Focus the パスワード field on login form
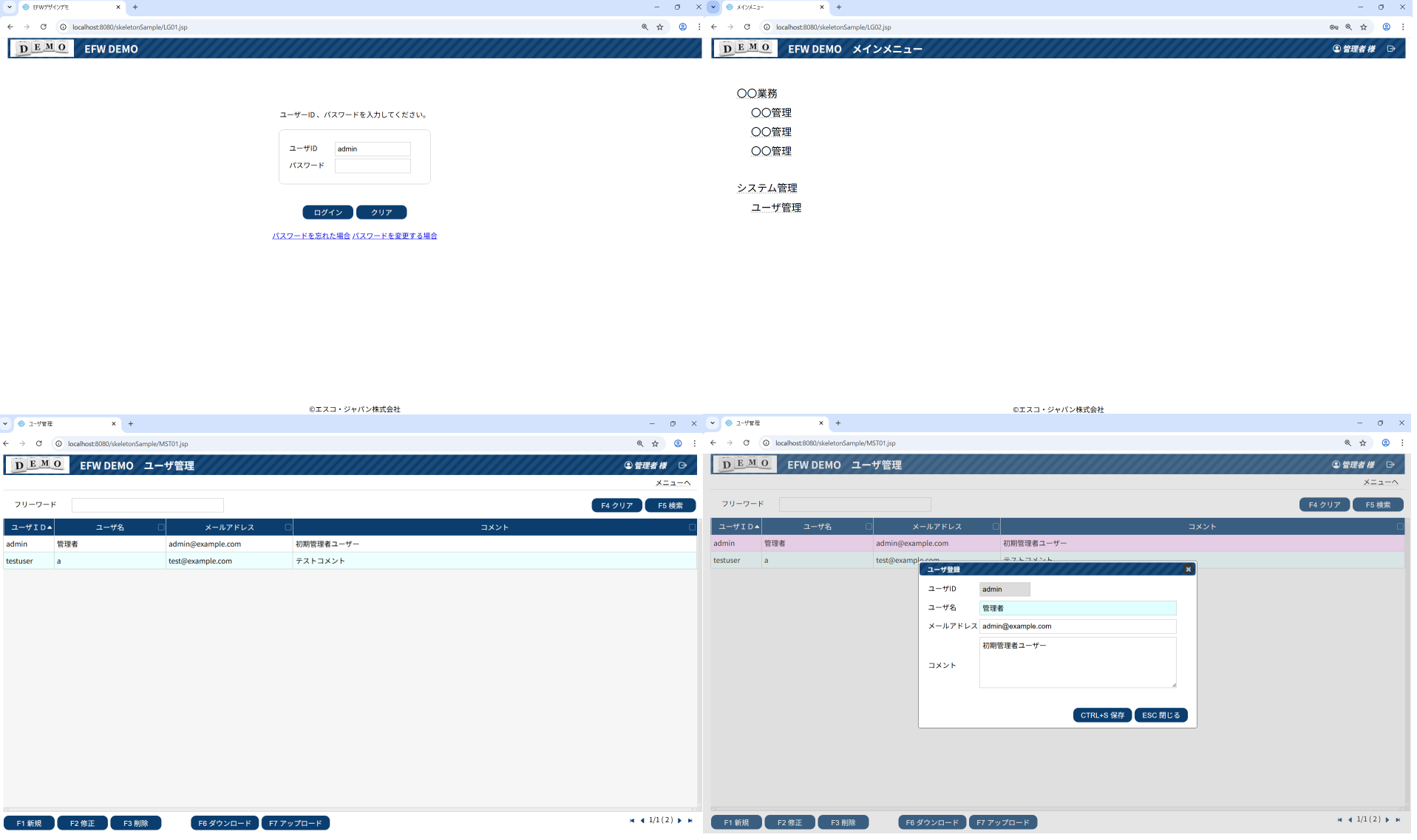 [x=373, y=166]
